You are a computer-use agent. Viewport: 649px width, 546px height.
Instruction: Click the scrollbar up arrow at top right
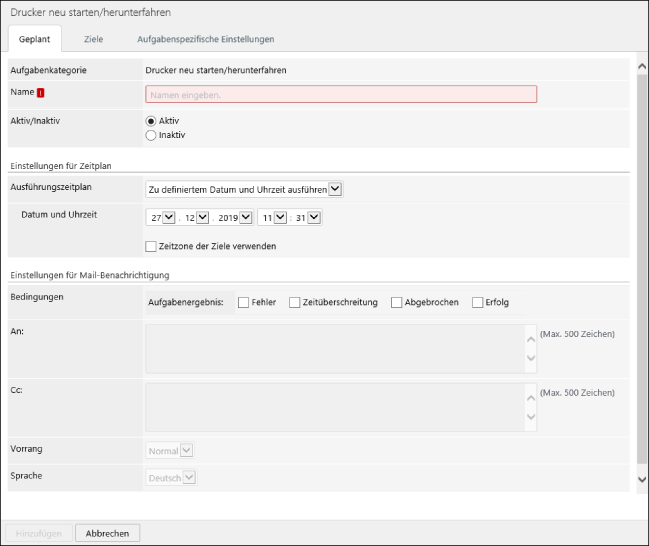click(x=641, y=66)
